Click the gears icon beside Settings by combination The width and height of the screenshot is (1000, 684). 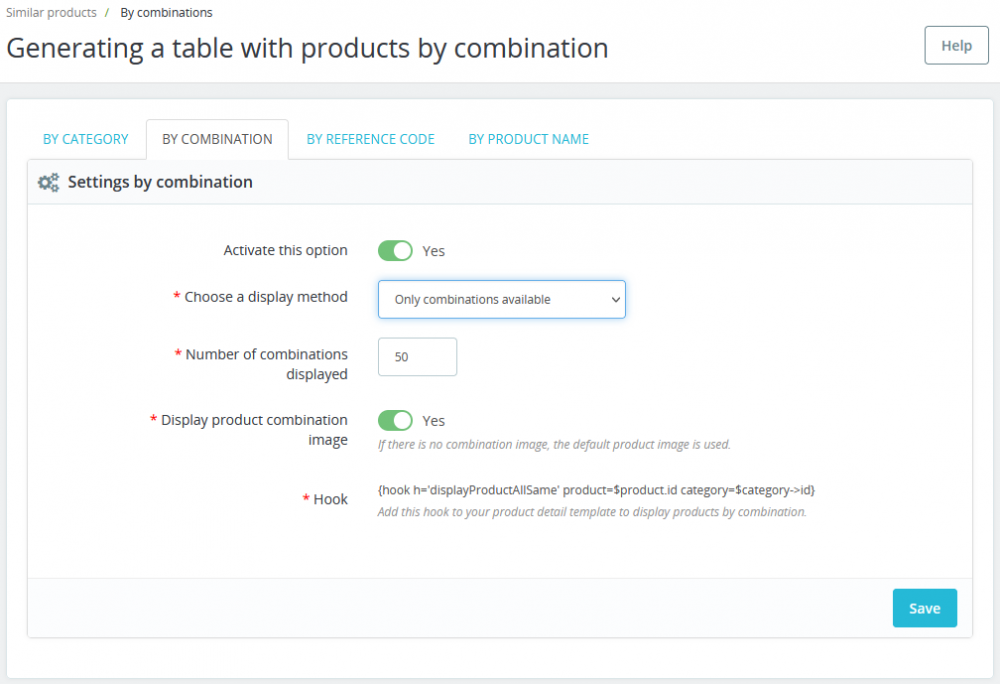[x=48, y=182]
